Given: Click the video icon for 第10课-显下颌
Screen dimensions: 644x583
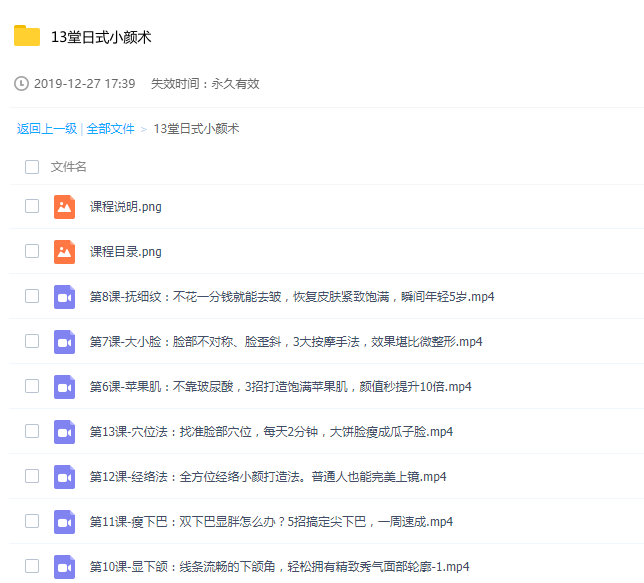Looking at the screenshot, I should (64, 567).
